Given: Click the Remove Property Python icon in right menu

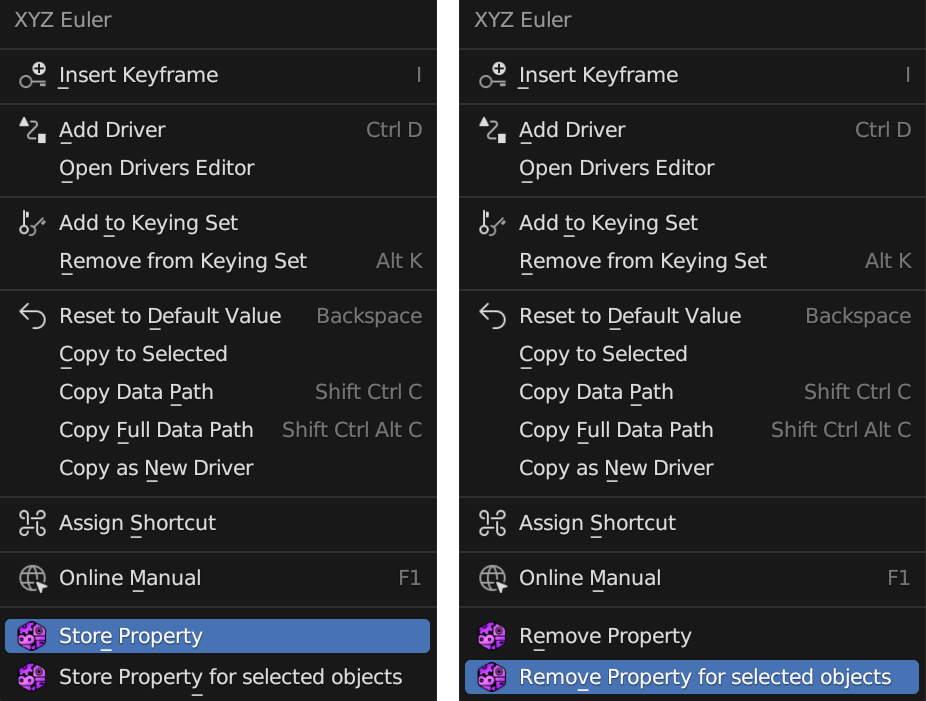Looking at the screenshot, I should pyautogui.click(x=491, y=635).
